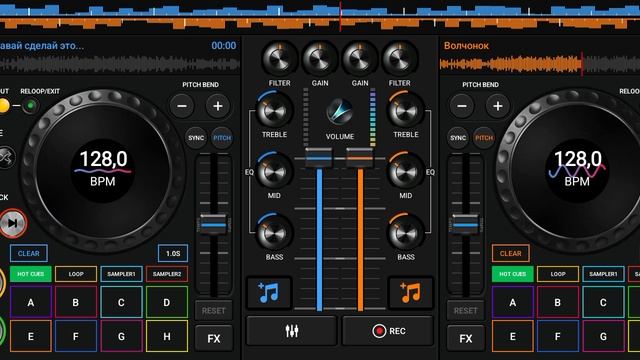
Task: Select left deck SAMPLER1 tab
Action: coord(121,274)
